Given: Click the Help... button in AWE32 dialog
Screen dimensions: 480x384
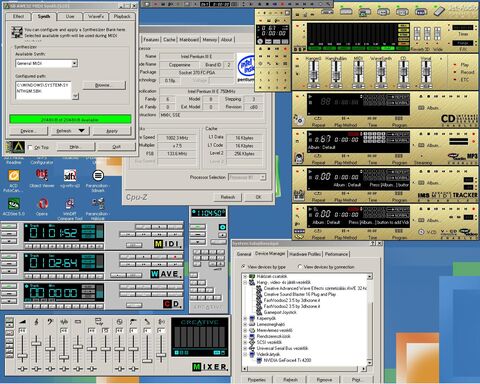Looking at the screenshot, I should (75, 147).
